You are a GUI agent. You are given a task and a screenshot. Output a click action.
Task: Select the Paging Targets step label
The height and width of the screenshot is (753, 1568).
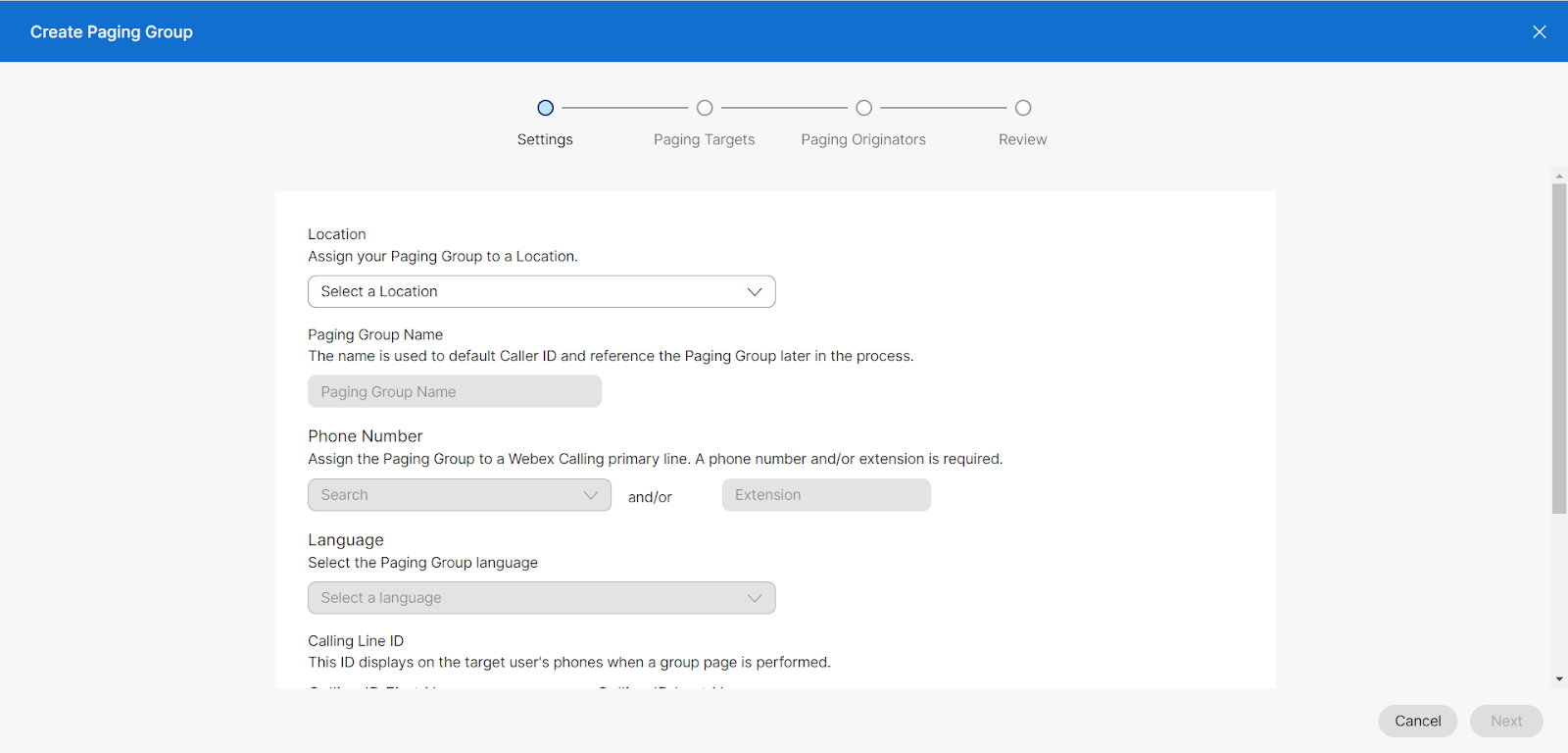pos(705,139)
